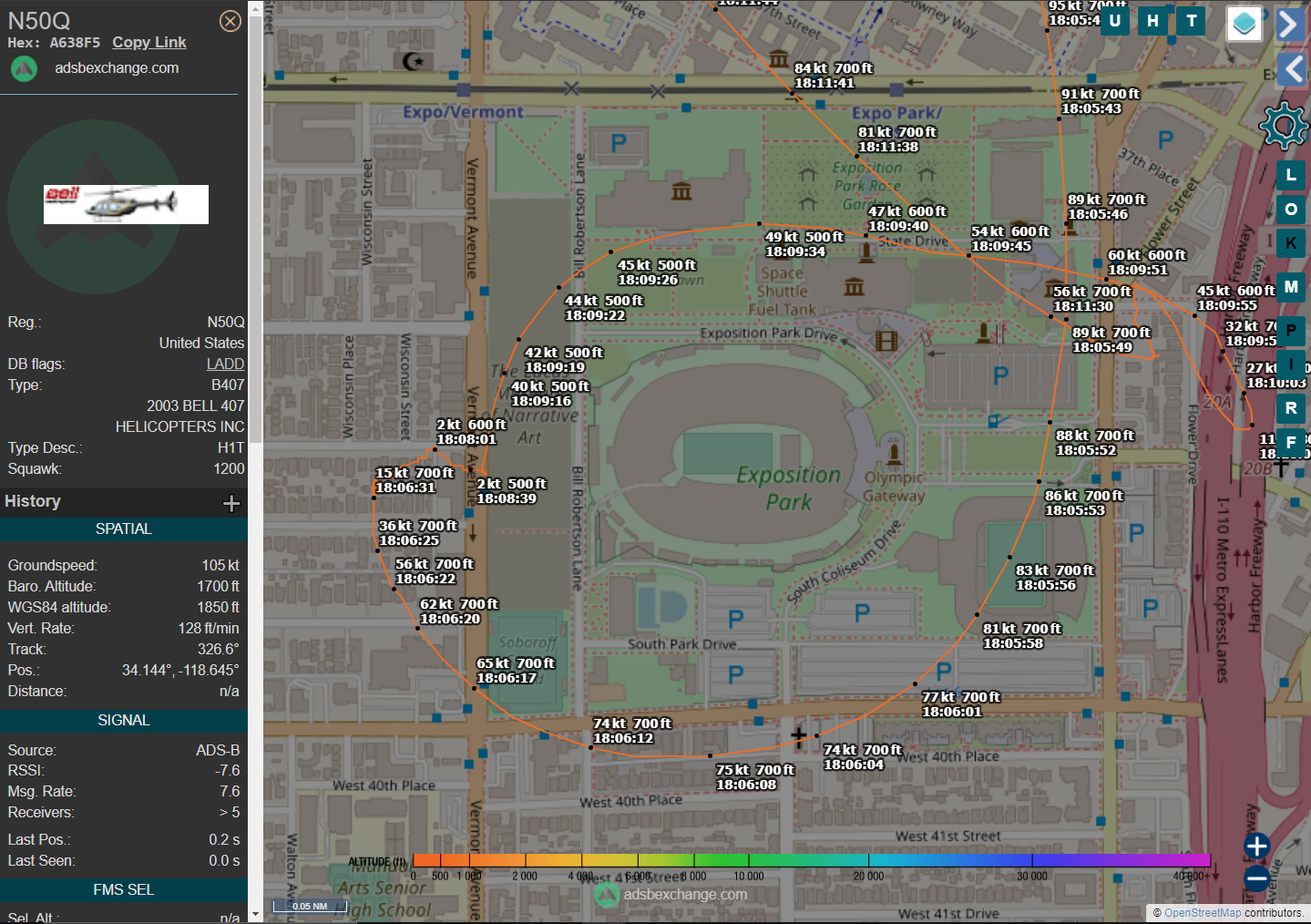This screenshot has height=924, width=1311.
Task: Toggle the O map button
Action: tap(1291, 210)
